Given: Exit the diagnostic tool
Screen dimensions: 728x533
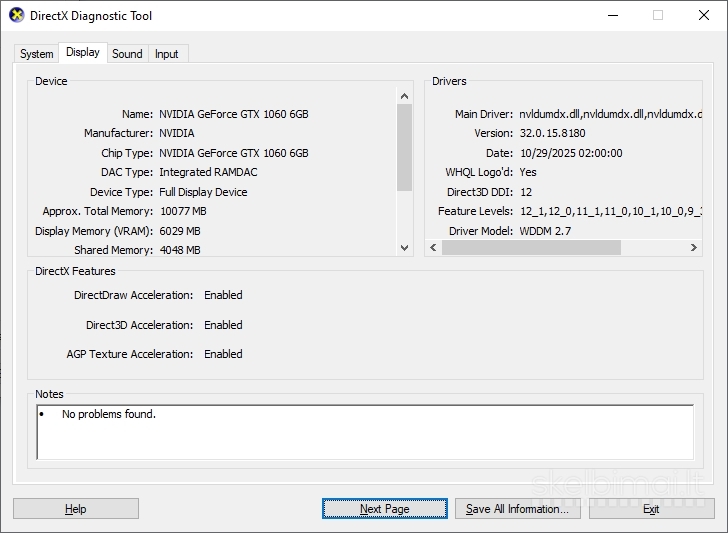Looking at the screenshot, I should 651,509.
